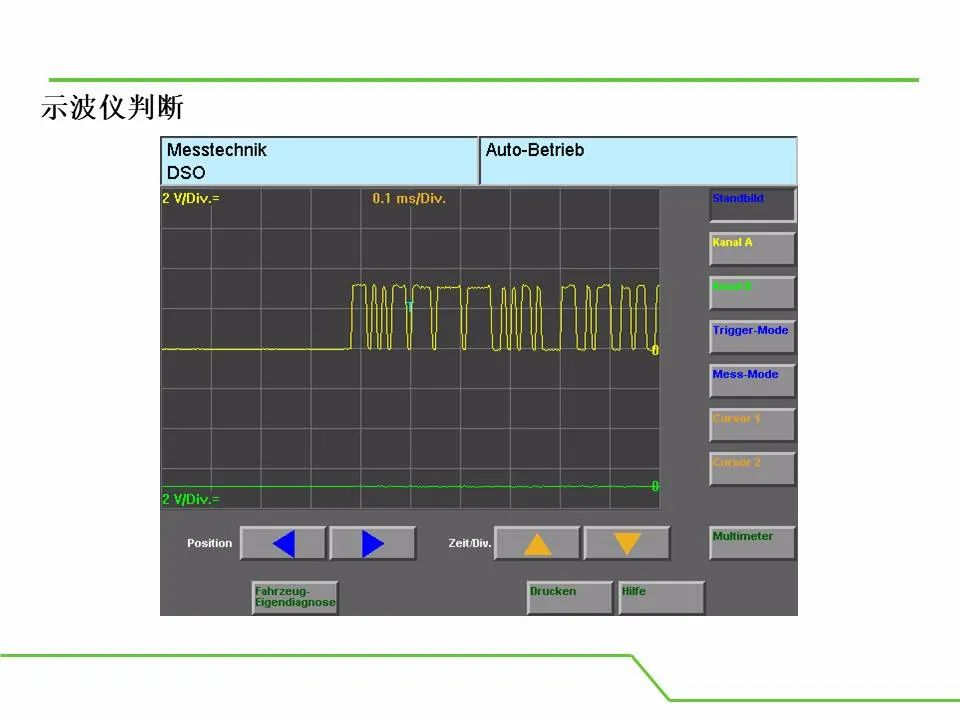Decrease Zeit/Div. with the down triangle
Viewport: 960px width, 720px height.
pyautogui.click(x=627, y=544)
